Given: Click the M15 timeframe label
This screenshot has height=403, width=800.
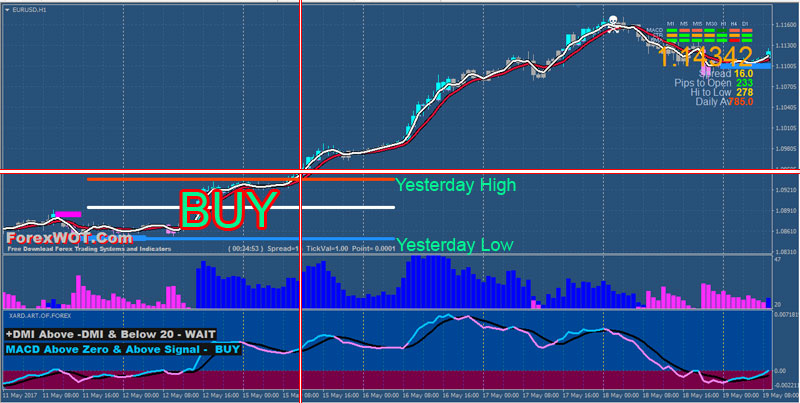Looking at the screenshot, I should click(x=697, y=24).
